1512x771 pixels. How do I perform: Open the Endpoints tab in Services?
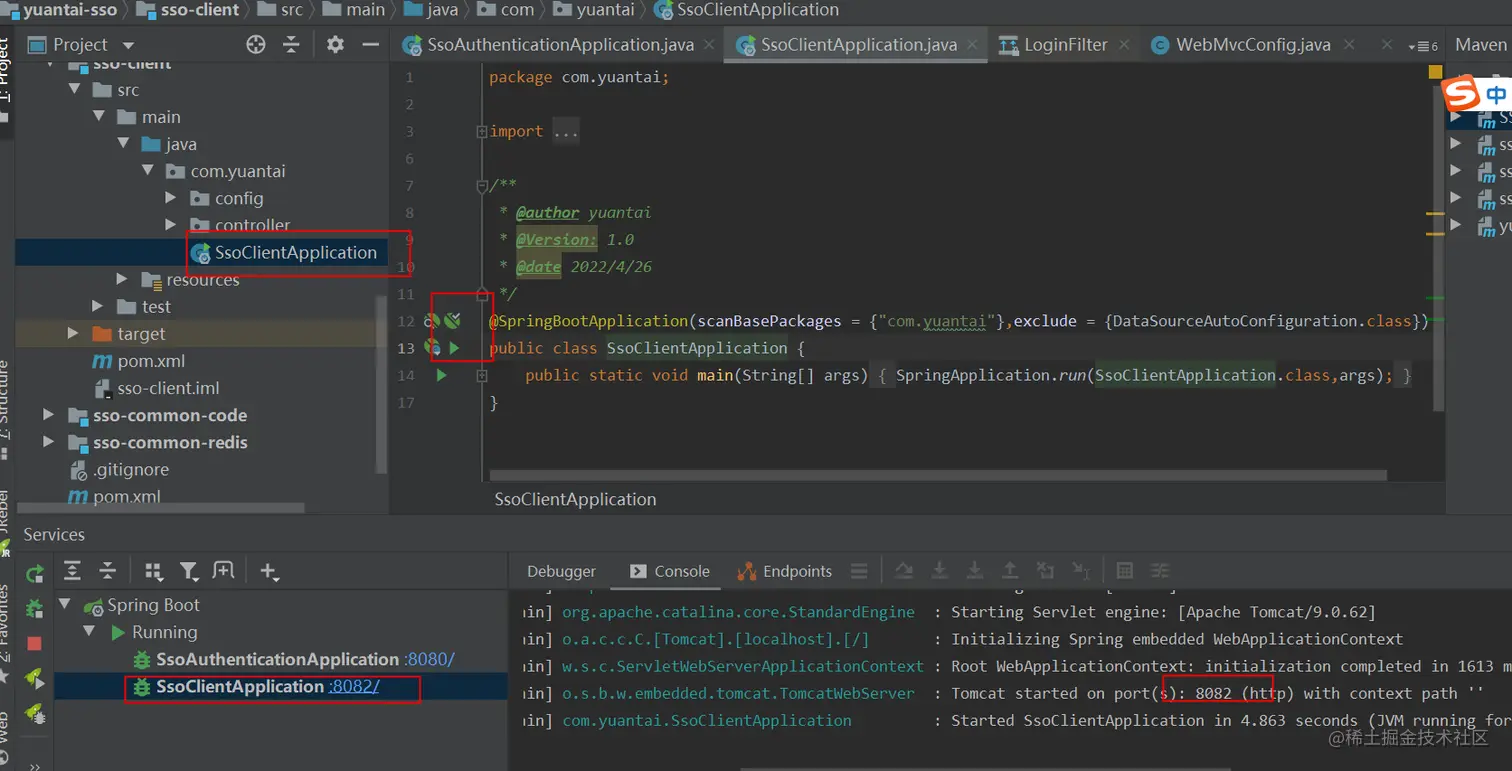785,571
